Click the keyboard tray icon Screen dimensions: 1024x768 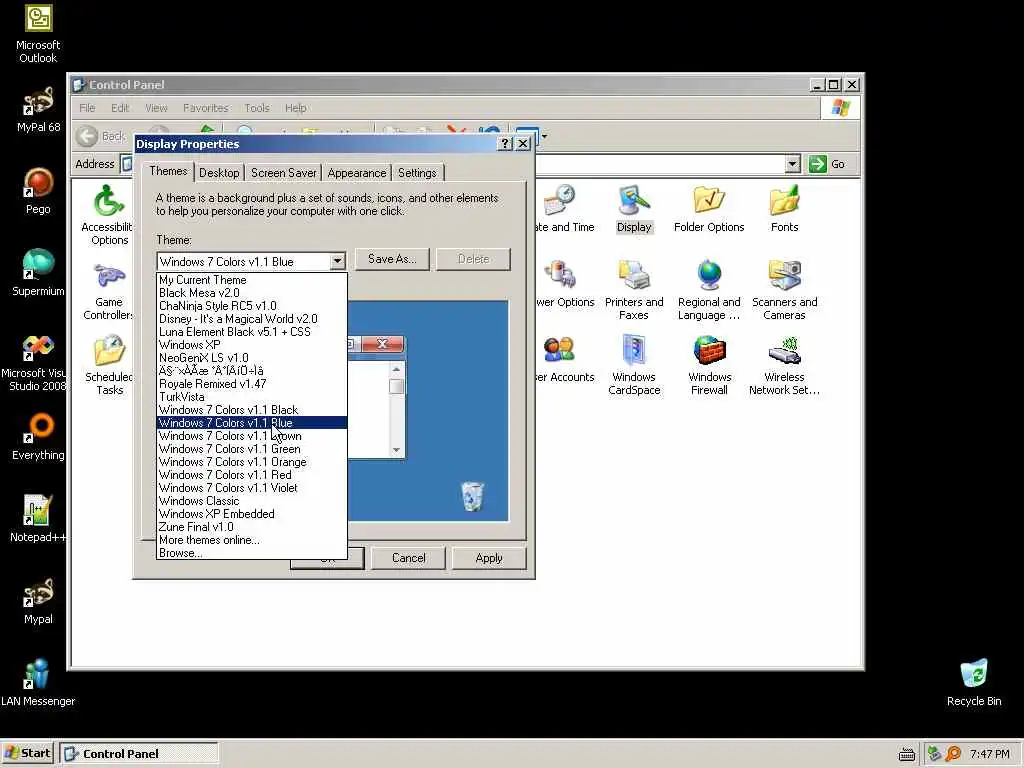[x=906, y=755]
